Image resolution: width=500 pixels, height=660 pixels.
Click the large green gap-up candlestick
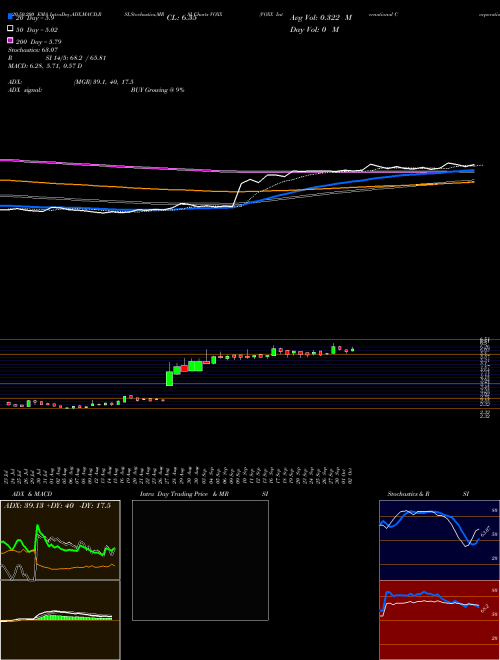tap(169, 377)
